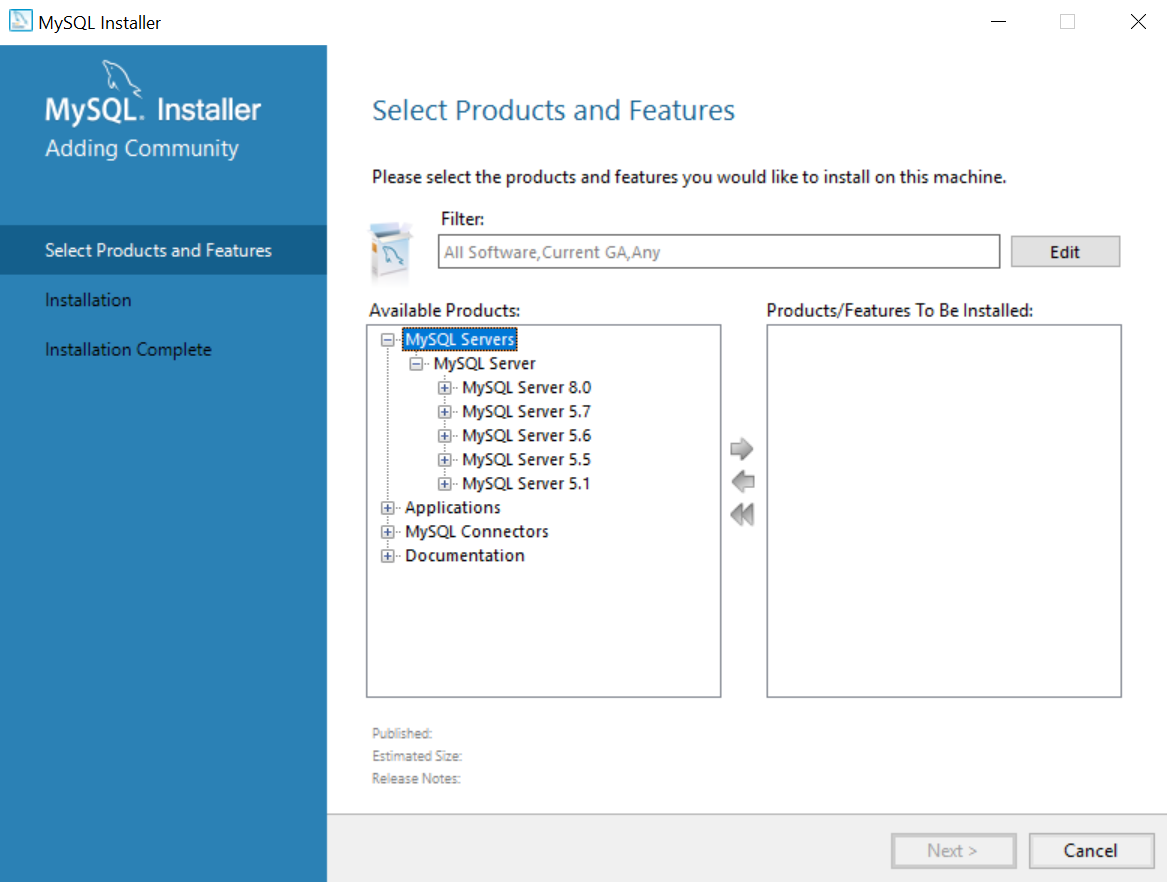
Task: Select MySQL Servers tree item
Action: pyautogui.click(x=460, y=339)
